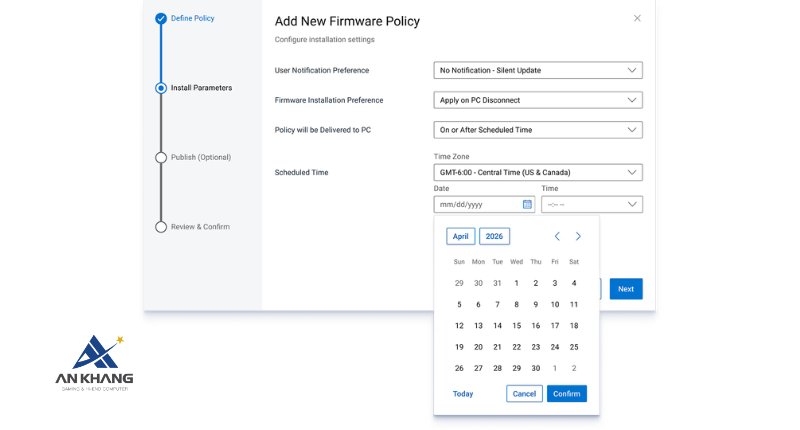800x430 pixels.
Task: Select April 28 in the calendar
Action: [497, 368]
